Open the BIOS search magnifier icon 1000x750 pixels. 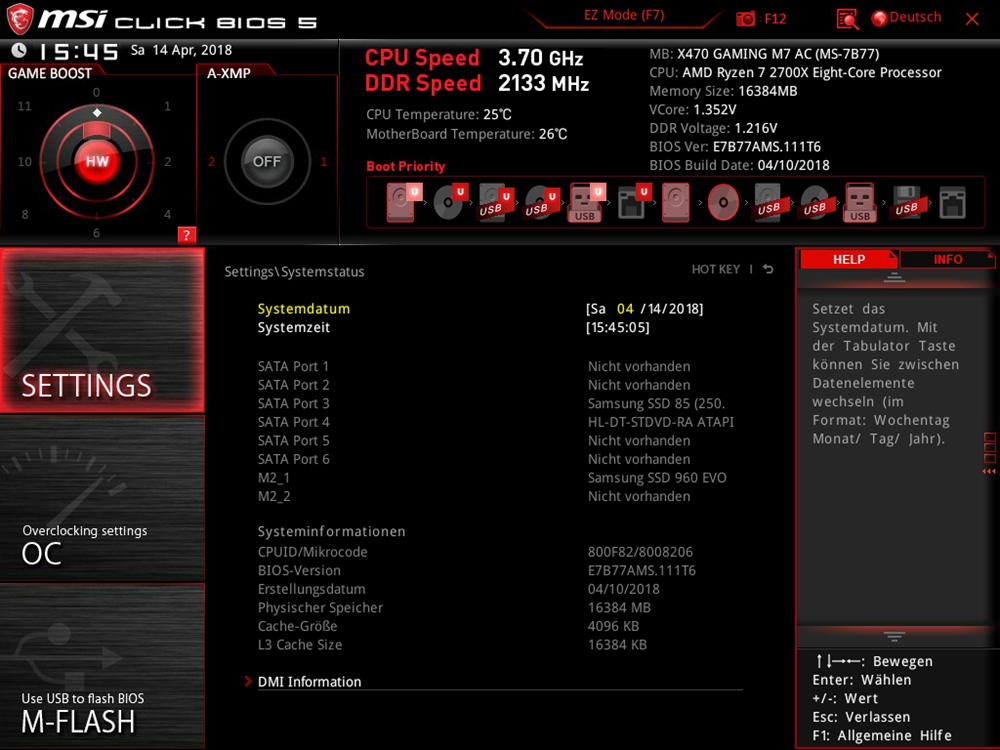(847, 19)
